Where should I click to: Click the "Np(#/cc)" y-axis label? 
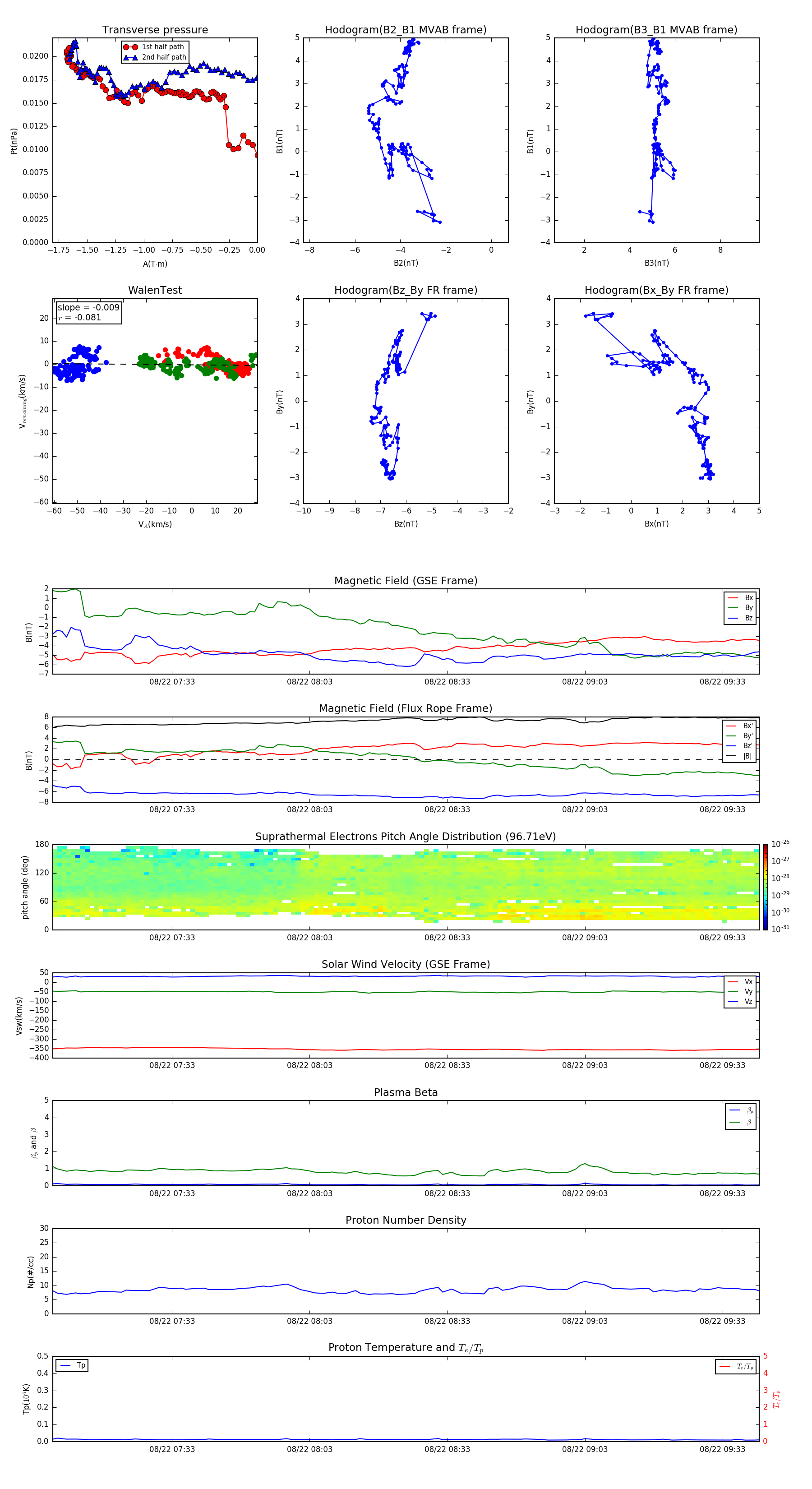tap(31, 1272)
